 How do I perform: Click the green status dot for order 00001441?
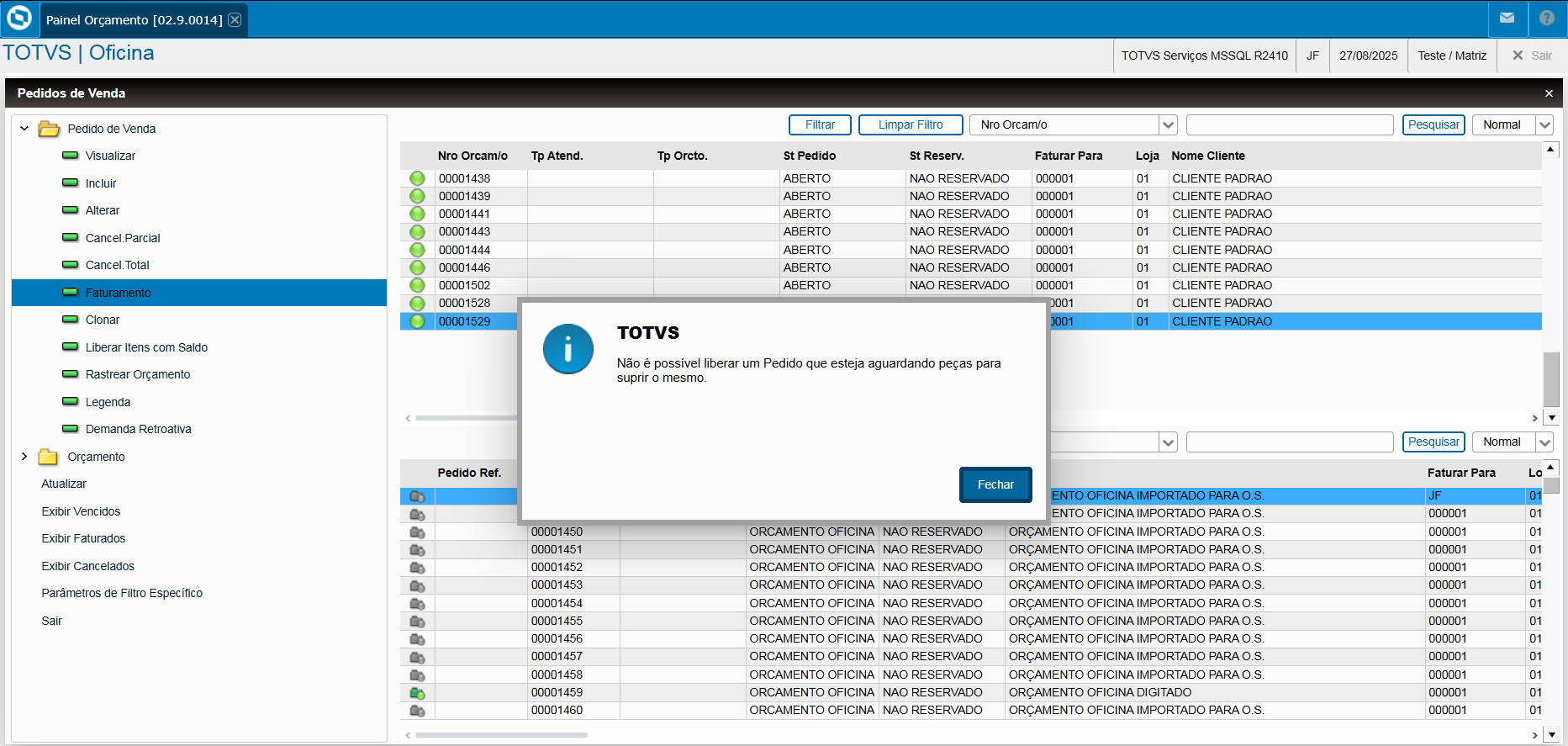pos(417,214)
